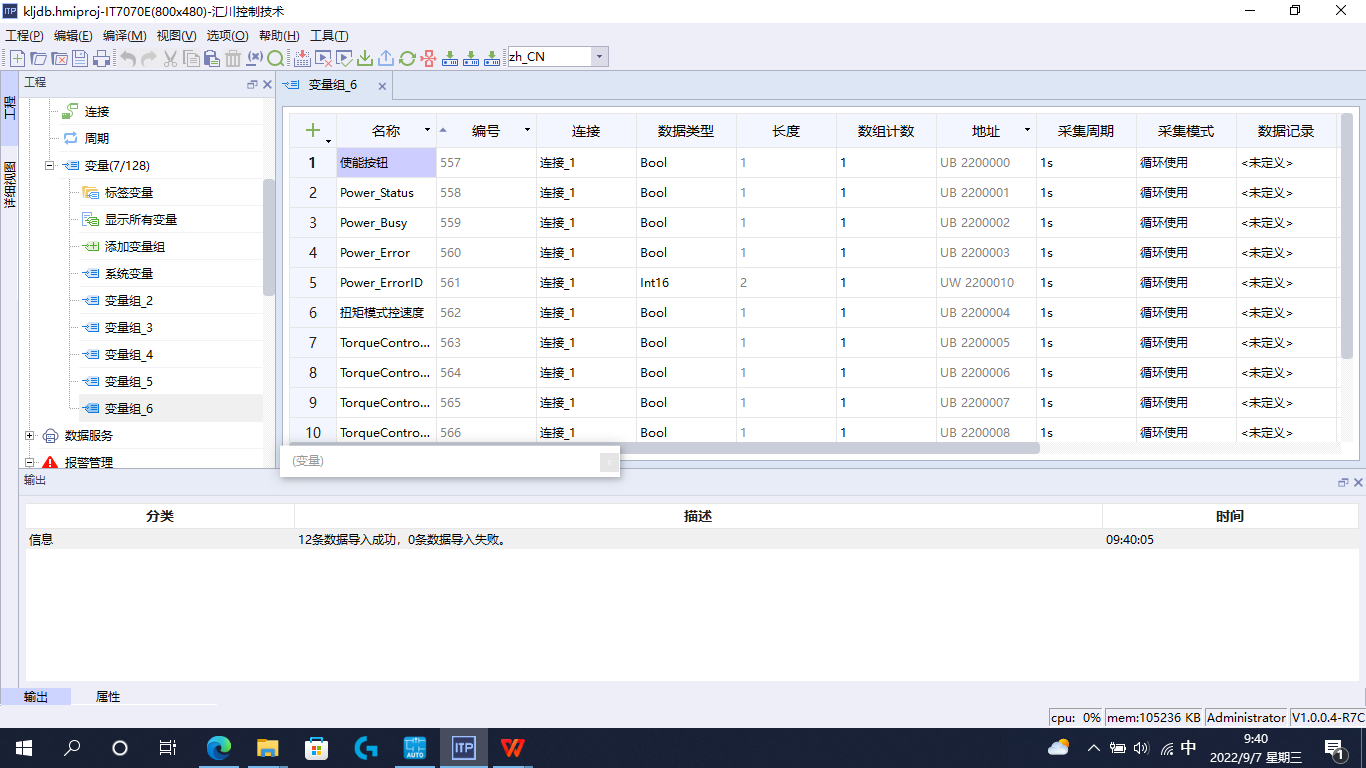Click the Paste clipboard icon
1366x768 pixels.
212,58
